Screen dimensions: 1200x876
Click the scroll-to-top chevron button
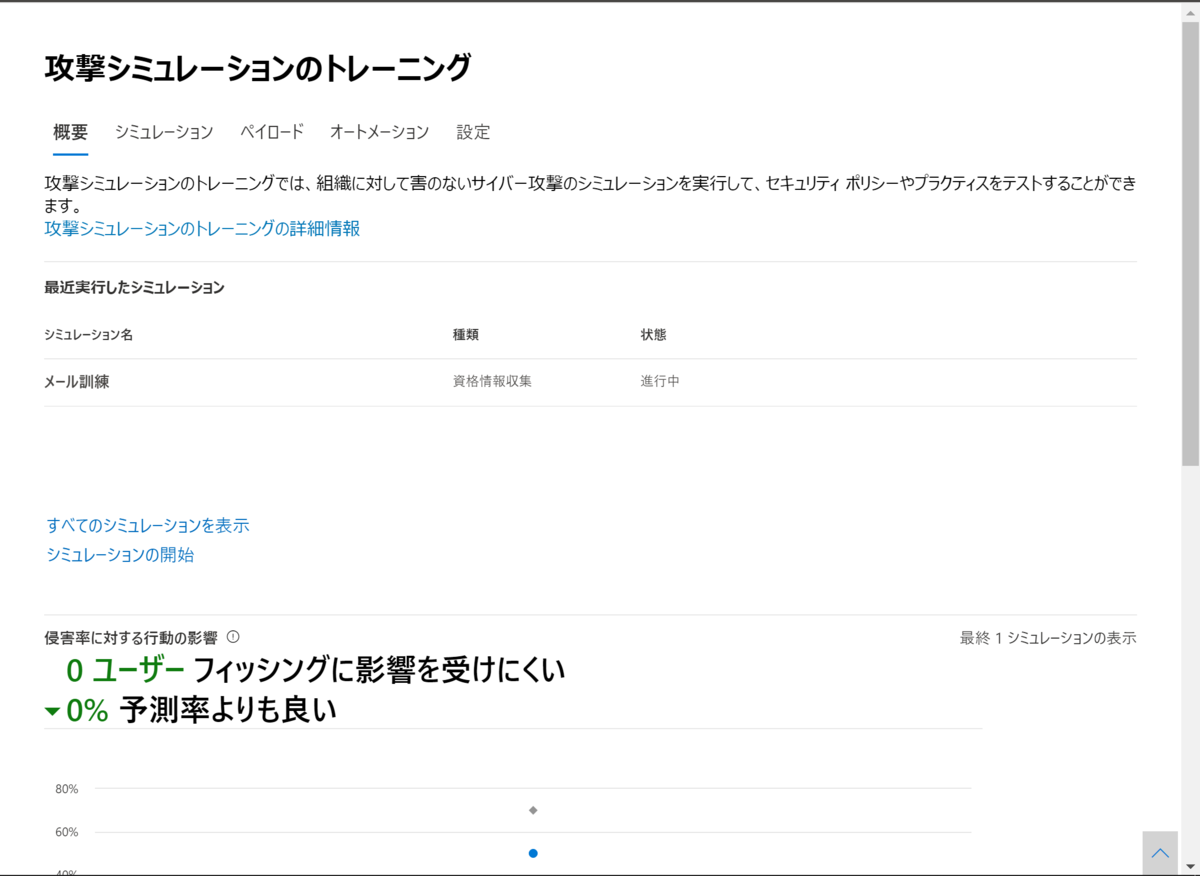1160,852
